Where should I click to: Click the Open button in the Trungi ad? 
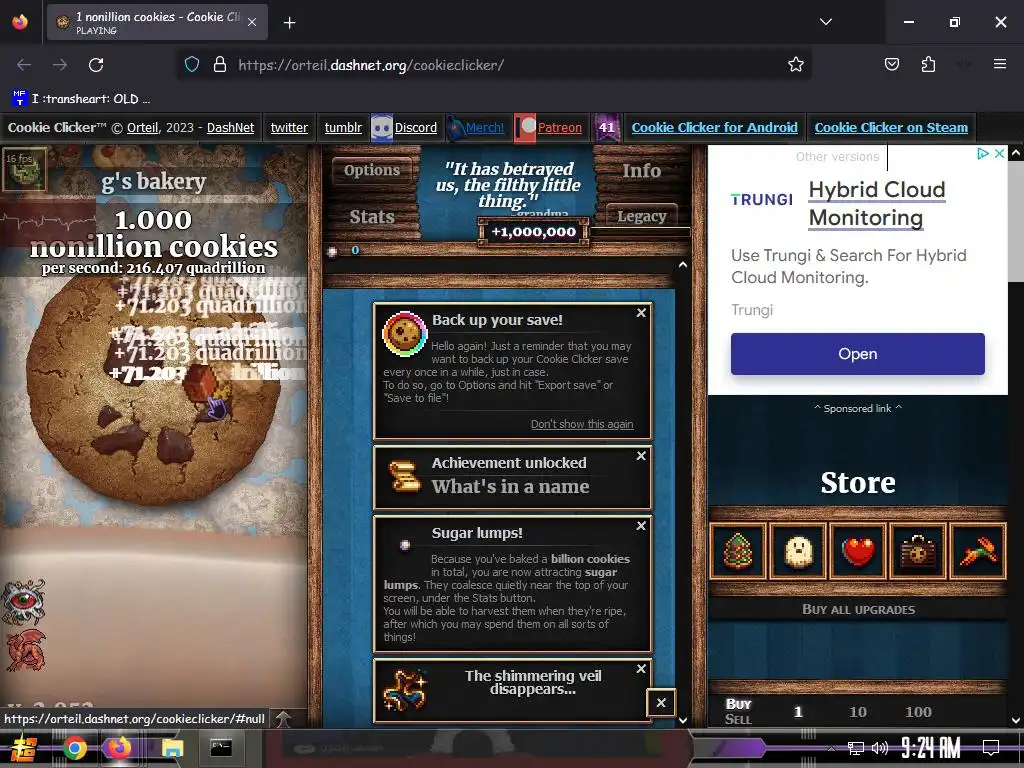[857, 354]
